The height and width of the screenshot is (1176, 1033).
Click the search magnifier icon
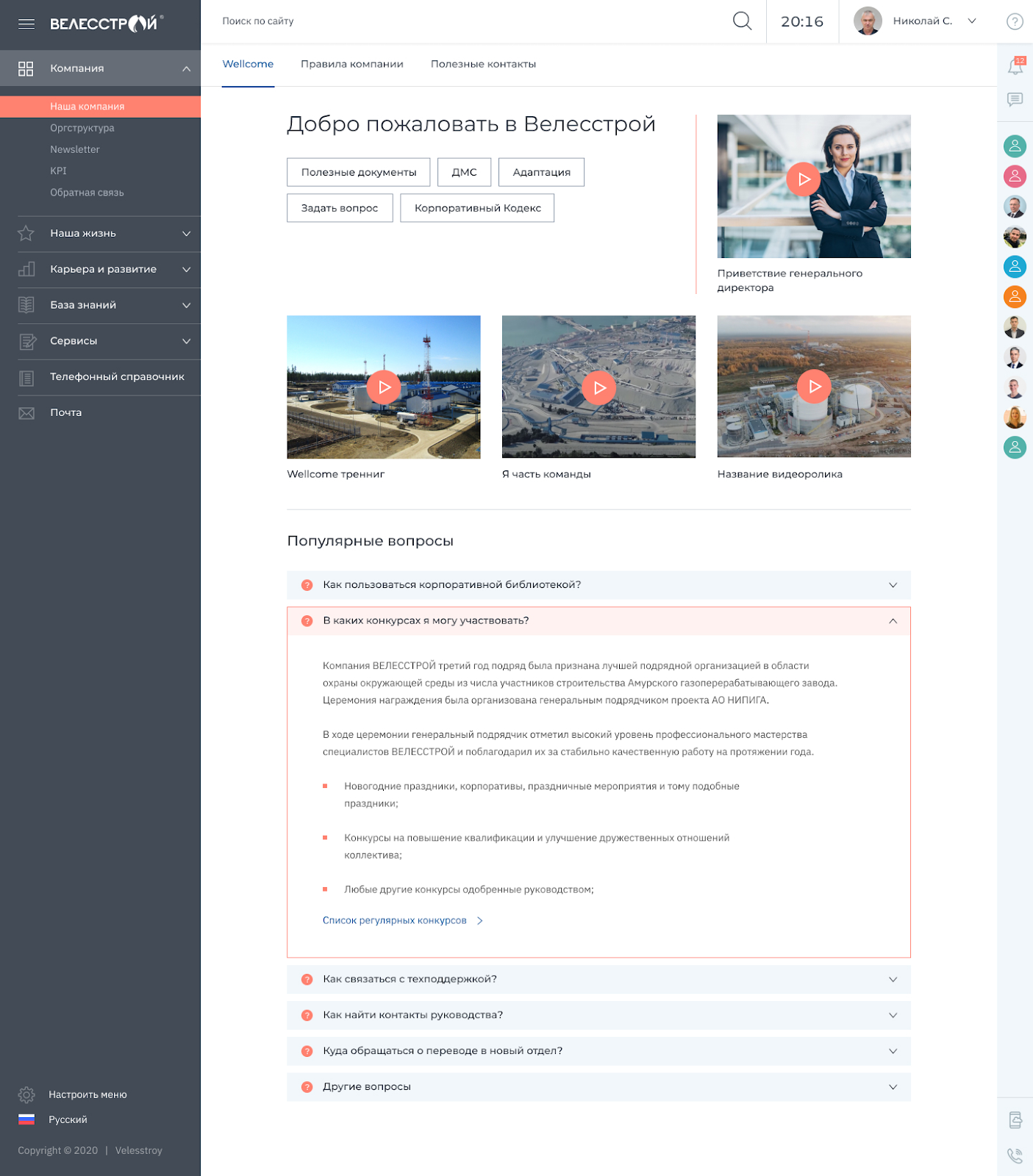point(742,21)
